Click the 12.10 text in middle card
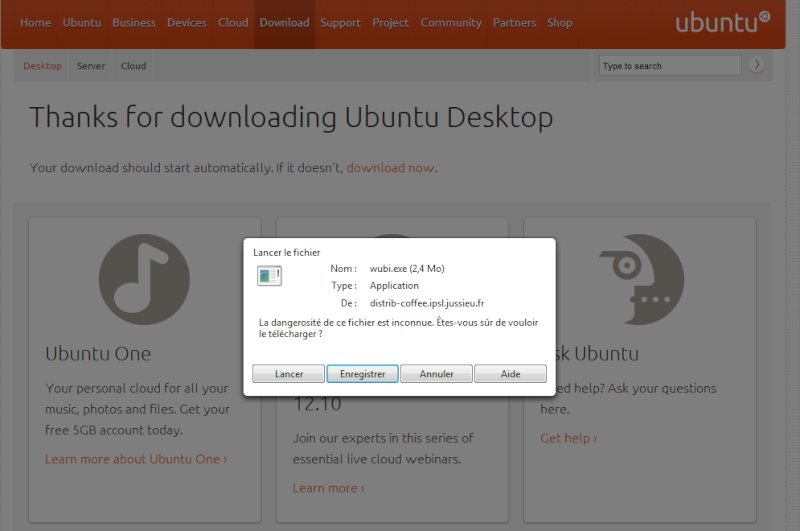The height and width of the screenshot is (531, 800). click(x=317, y=404)
